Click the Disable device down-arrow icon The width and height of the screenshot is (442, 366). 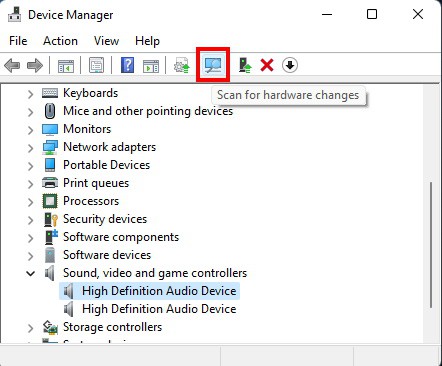(290, 65)
